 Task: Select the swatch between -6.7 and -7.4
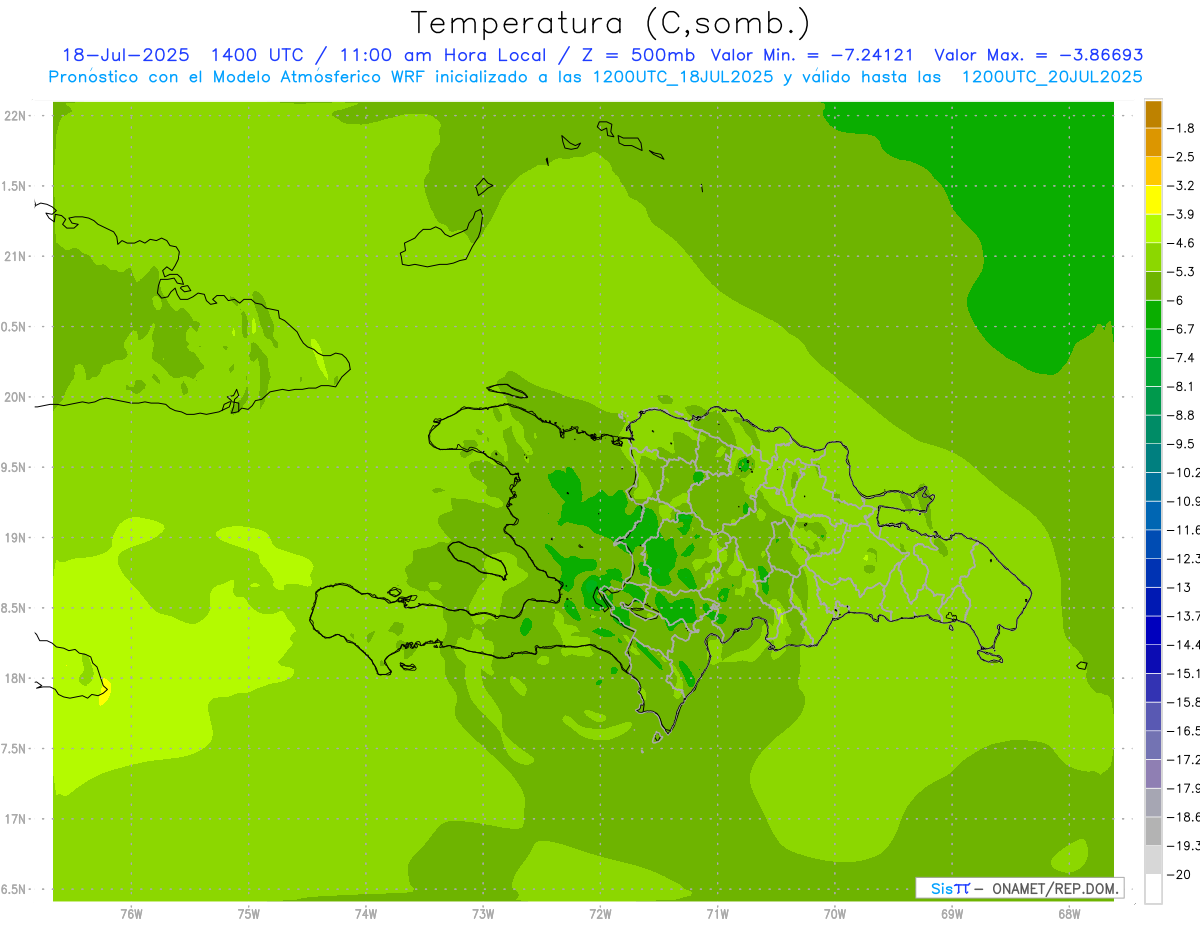(1153, 343)
